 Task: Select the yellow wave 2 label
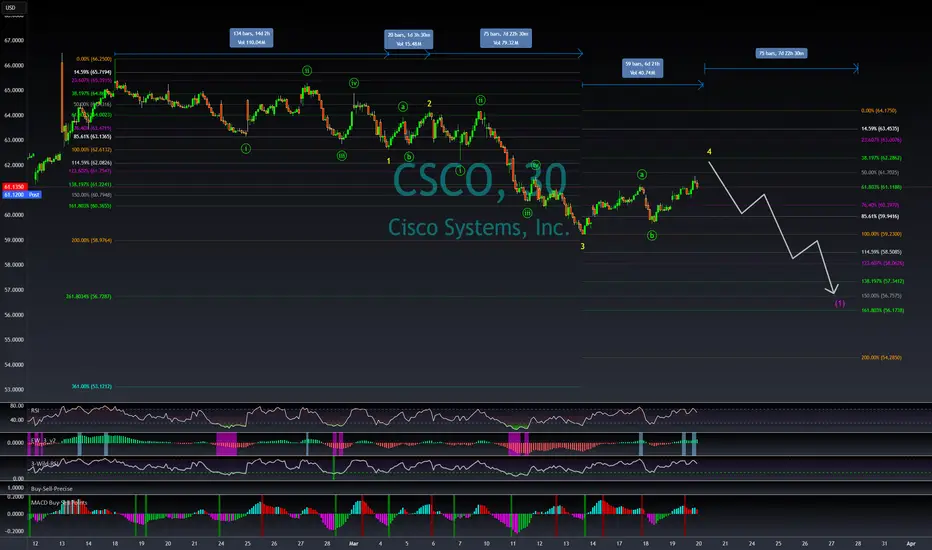[429, 103]
